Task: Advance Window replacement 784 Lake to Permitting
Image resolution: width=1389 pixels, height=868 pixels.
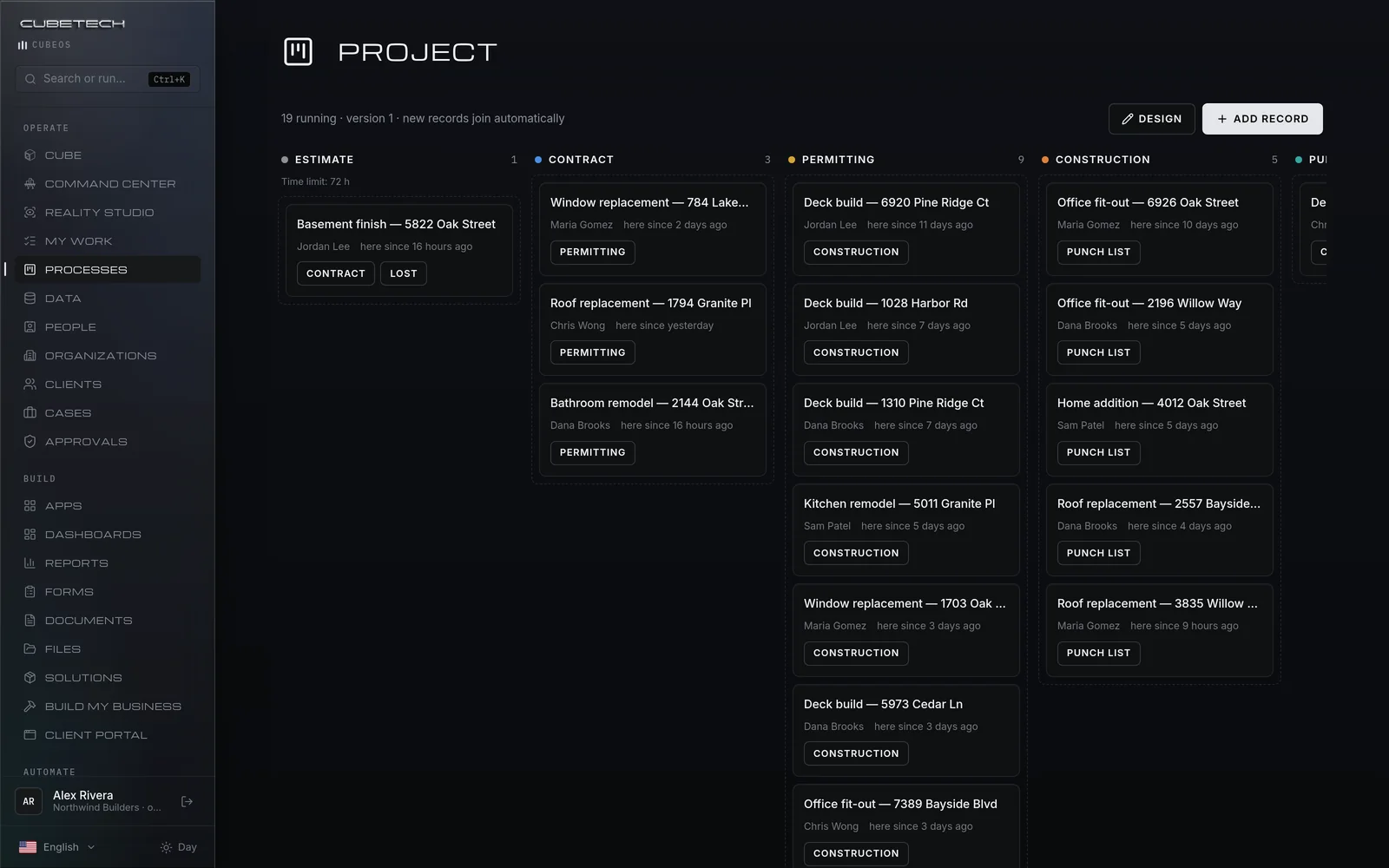Action: coord(592,253)
